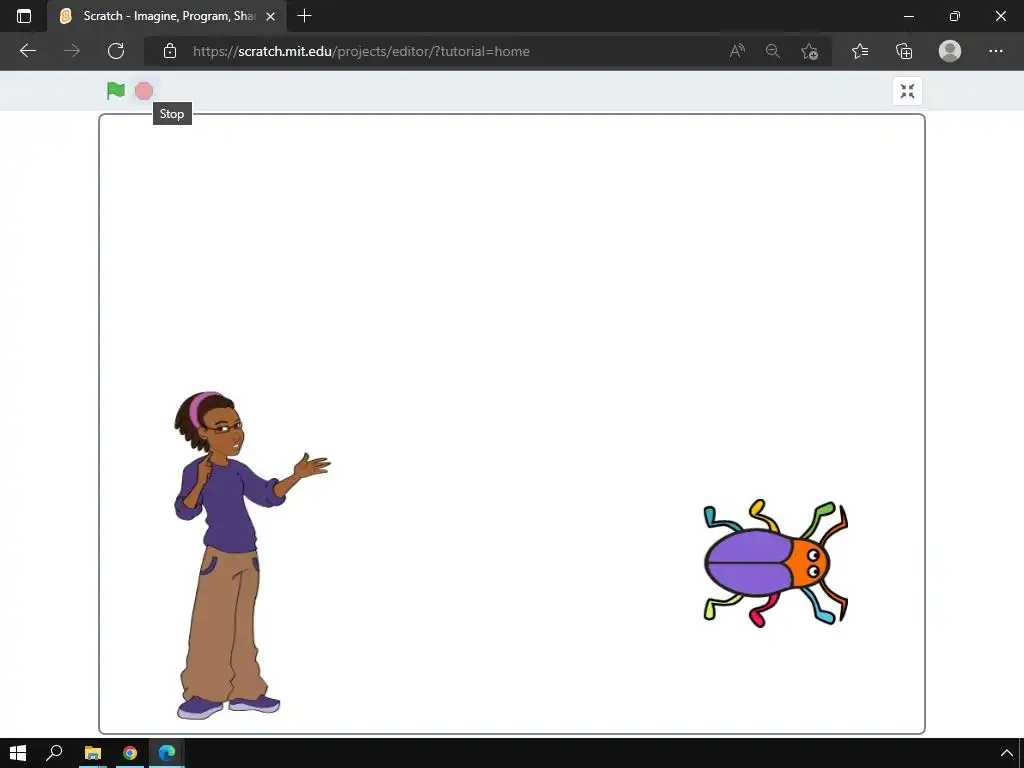This screenshot has height=768, width=1024.
Task: Open the Collections panel
Action: [x=904, y=51]
